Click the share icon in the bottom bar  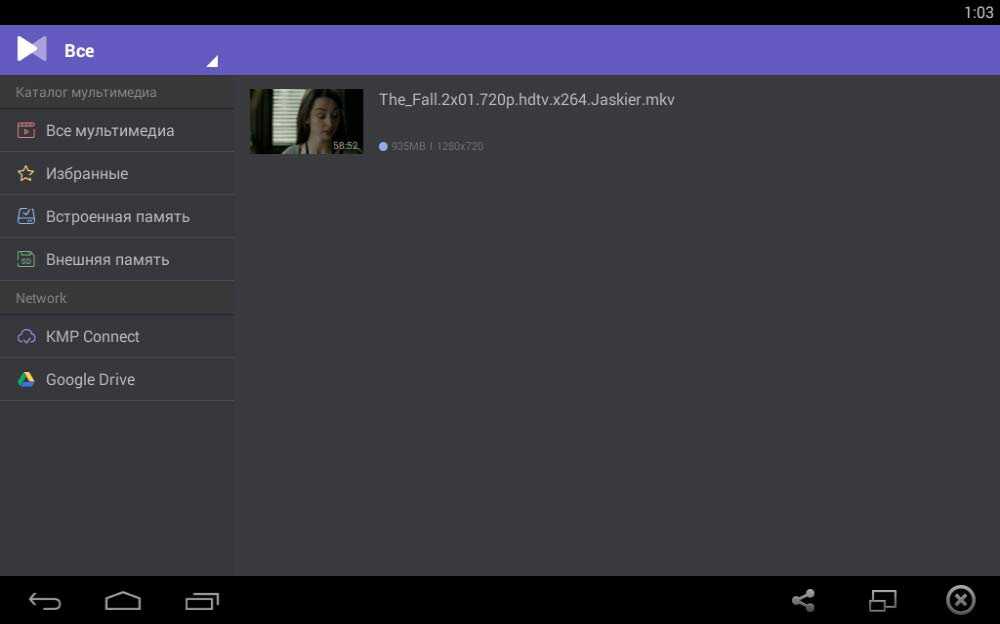(x=804, y=600)
